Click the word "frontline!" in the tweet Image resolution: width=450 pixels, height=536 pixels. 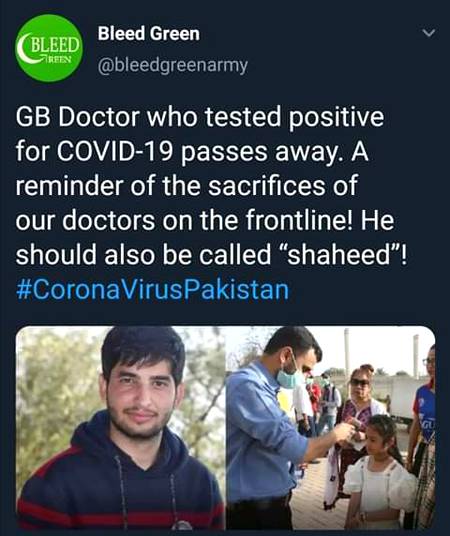300,220
